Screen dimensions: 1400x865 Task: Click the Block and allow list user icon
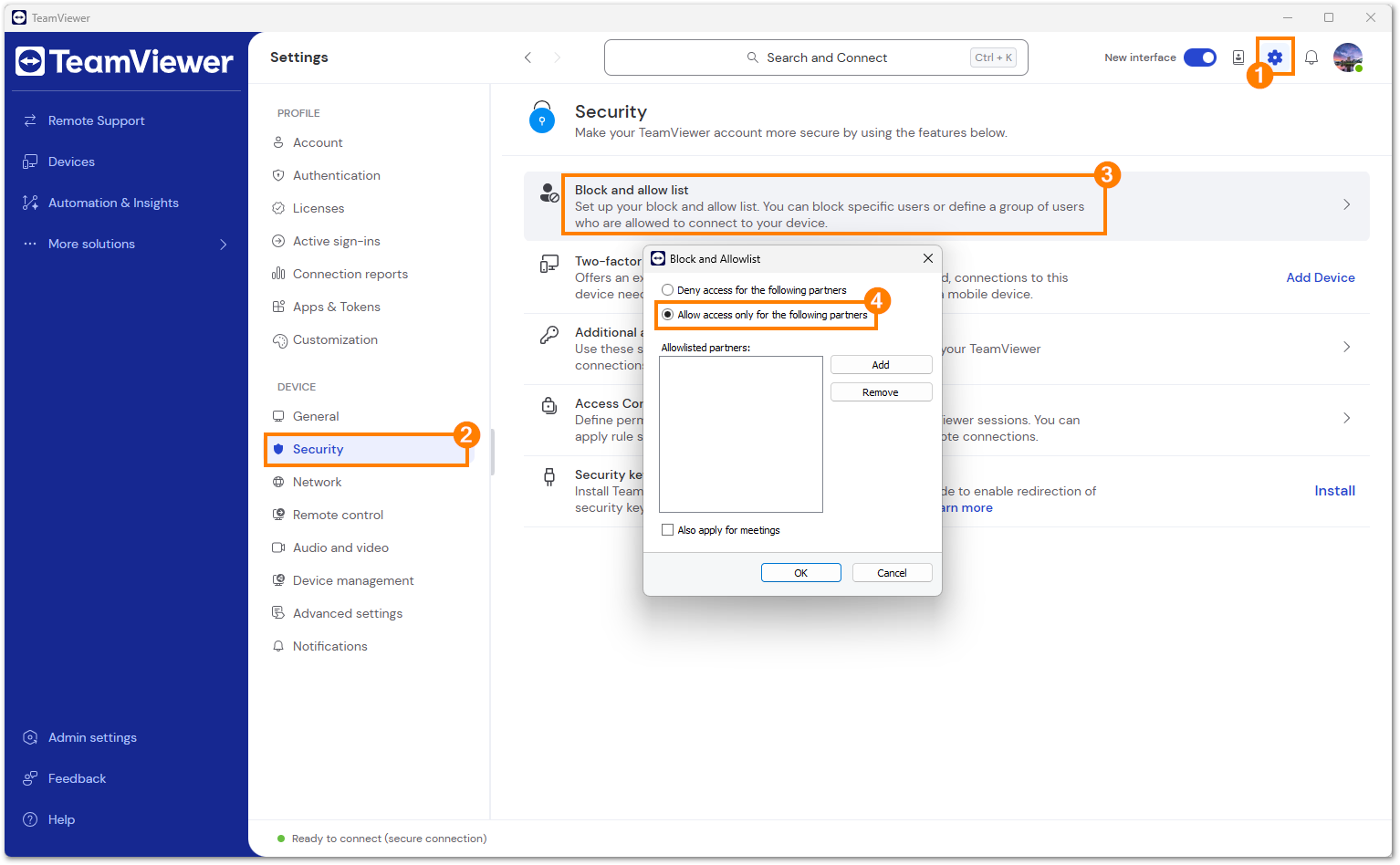(x=549, y=193)
